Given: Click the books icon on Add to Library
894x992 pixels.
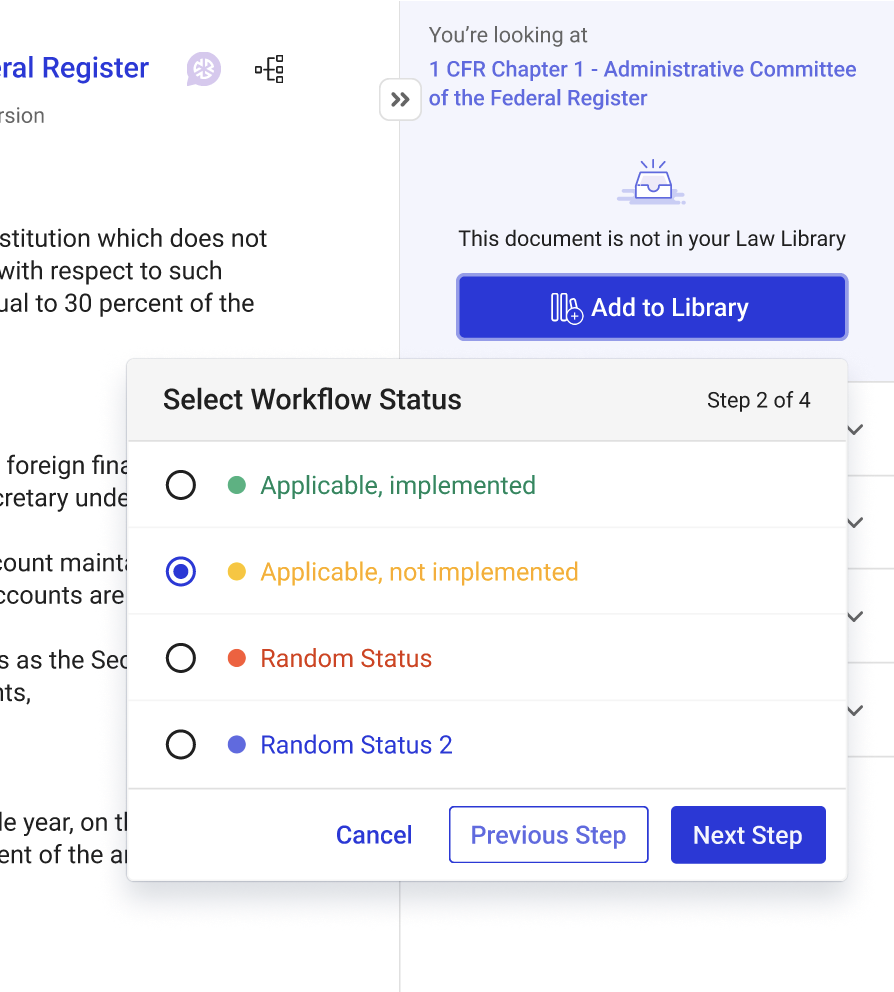Looking at the screenshot, I should (x=566, y=308).
